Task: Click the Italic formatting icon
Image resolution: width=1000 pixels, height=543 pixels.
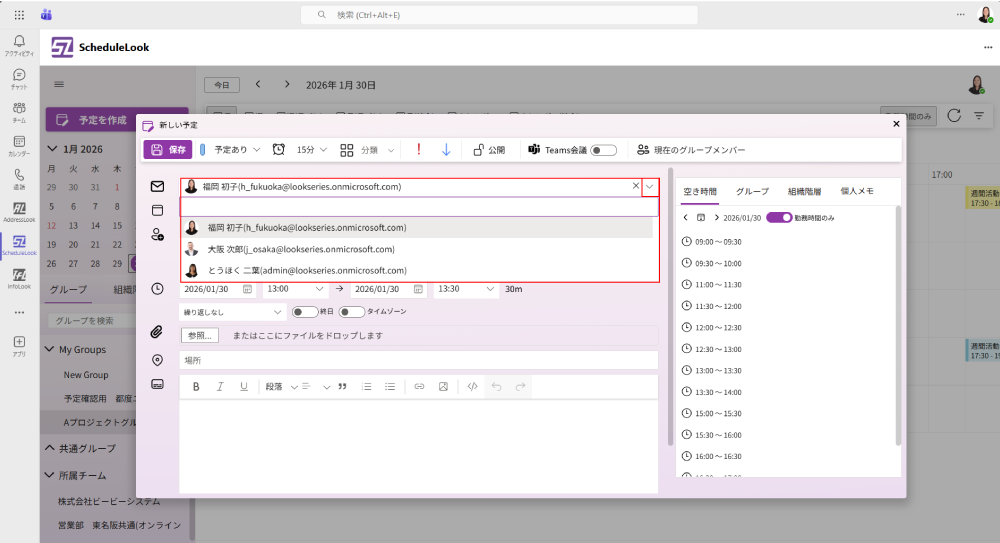Action: pos(220,386)
